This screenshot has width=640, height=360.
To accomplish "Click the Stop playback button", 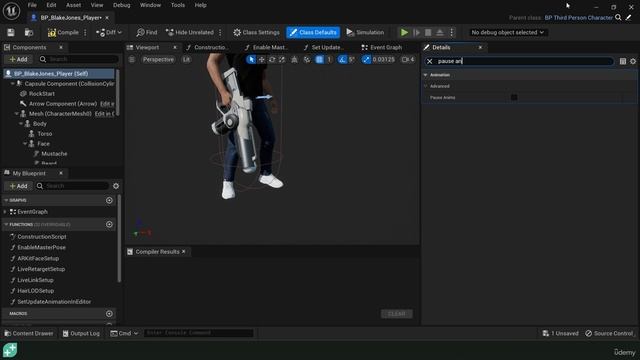I will 428,32.
